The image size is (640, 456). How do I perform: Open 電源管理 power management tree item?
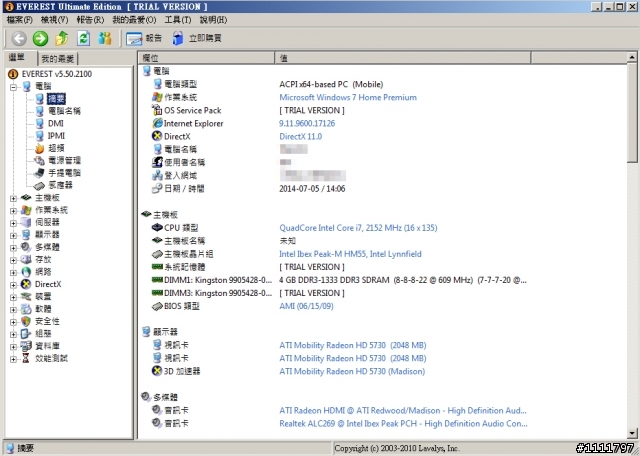64,160
